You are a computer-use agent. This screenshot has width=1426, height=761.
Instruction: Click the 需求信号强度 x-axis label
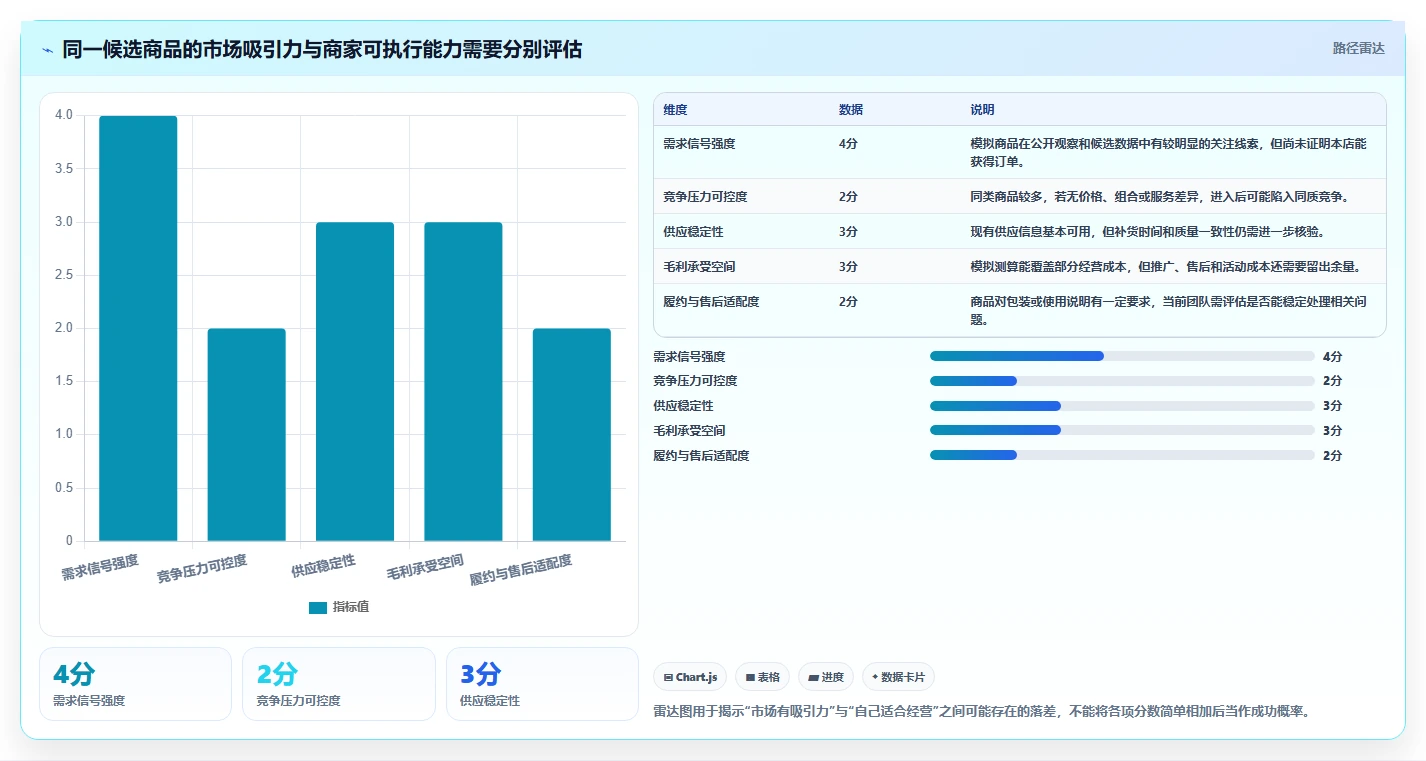tap(100, 567)
